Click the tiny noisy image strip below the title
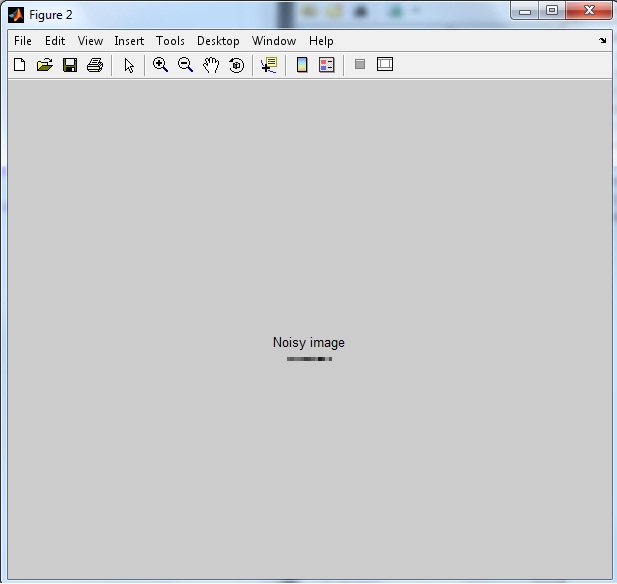The image size is (617, 584). pos(309,359)
